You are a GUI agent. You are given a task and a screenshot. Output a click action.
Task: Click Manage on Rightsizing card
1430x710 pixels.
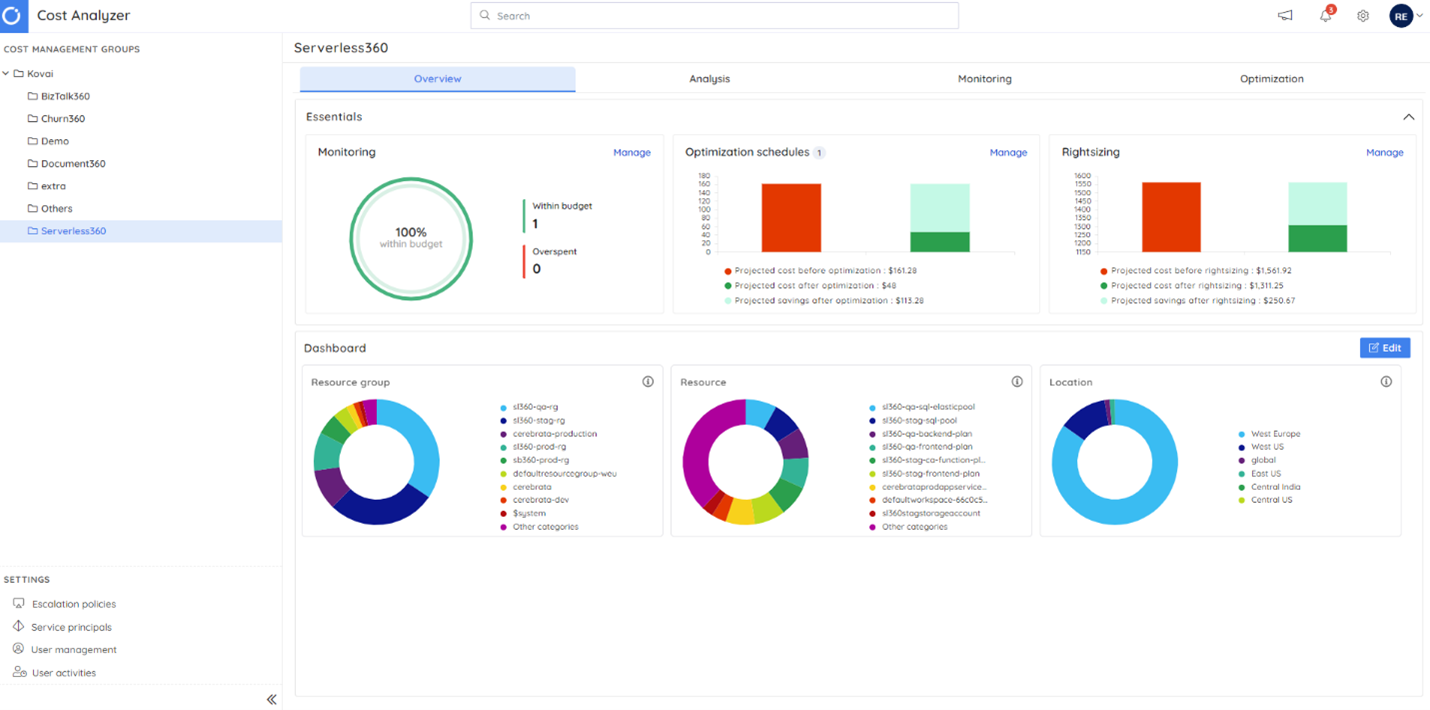coord(1385,152)
